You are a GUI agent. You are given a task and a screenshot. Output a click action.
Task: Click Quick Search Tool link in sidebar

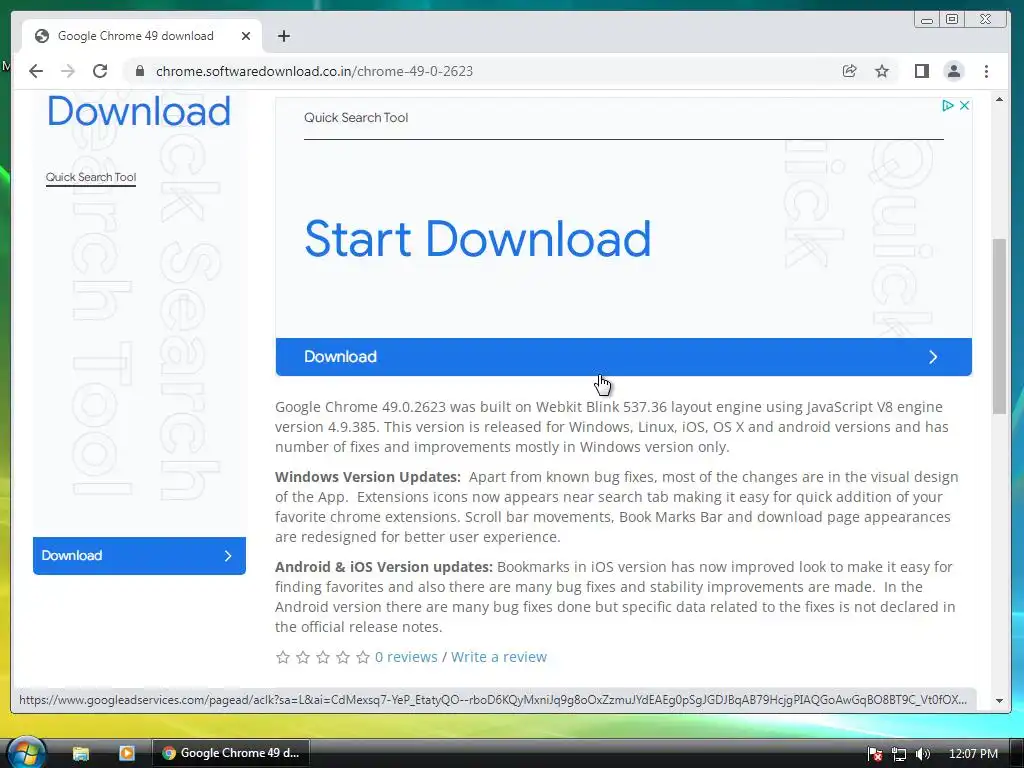coord(91,177)
